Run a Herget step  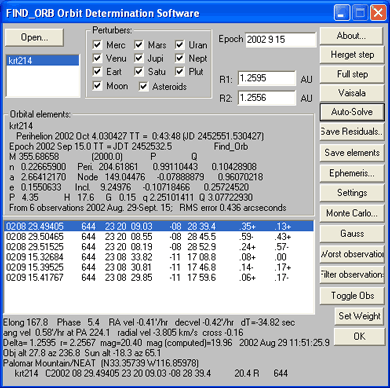point(351,55)
